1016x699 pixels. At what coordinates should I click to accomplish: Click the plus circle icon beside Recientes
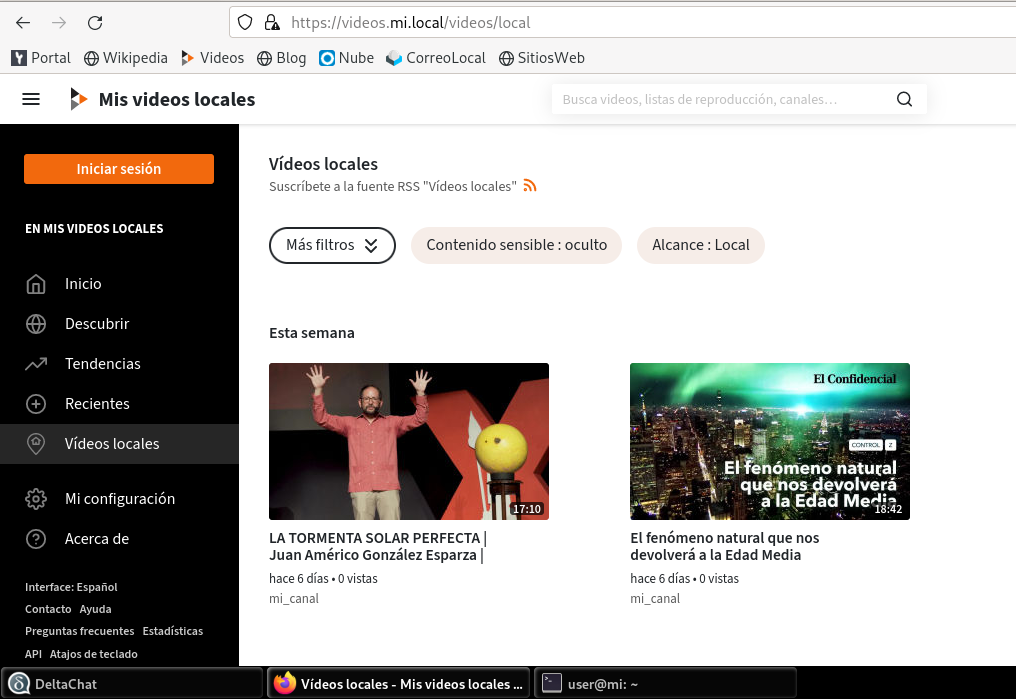click(36, 404)
